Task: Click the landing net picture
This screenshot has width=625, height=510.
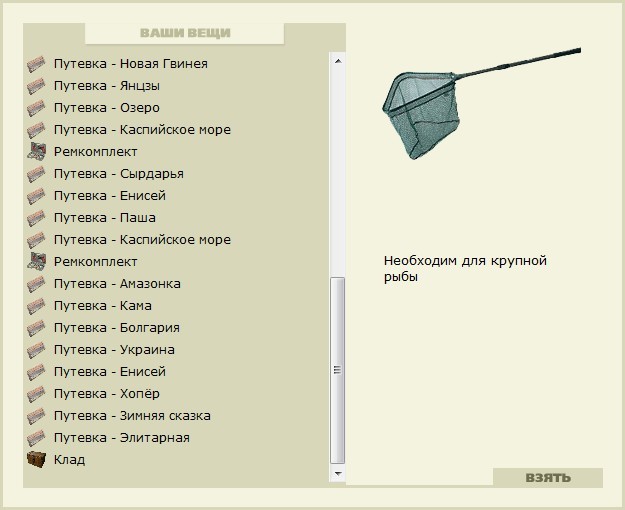Action: tap(481, 103)
